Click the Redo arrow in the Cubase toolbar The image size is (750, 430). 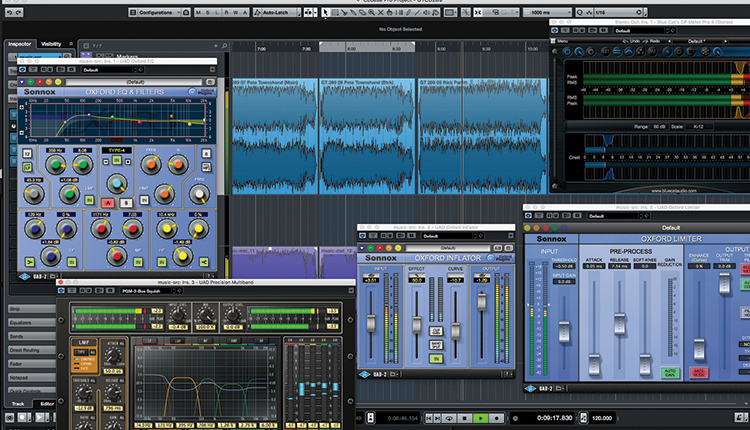(18, 12)
